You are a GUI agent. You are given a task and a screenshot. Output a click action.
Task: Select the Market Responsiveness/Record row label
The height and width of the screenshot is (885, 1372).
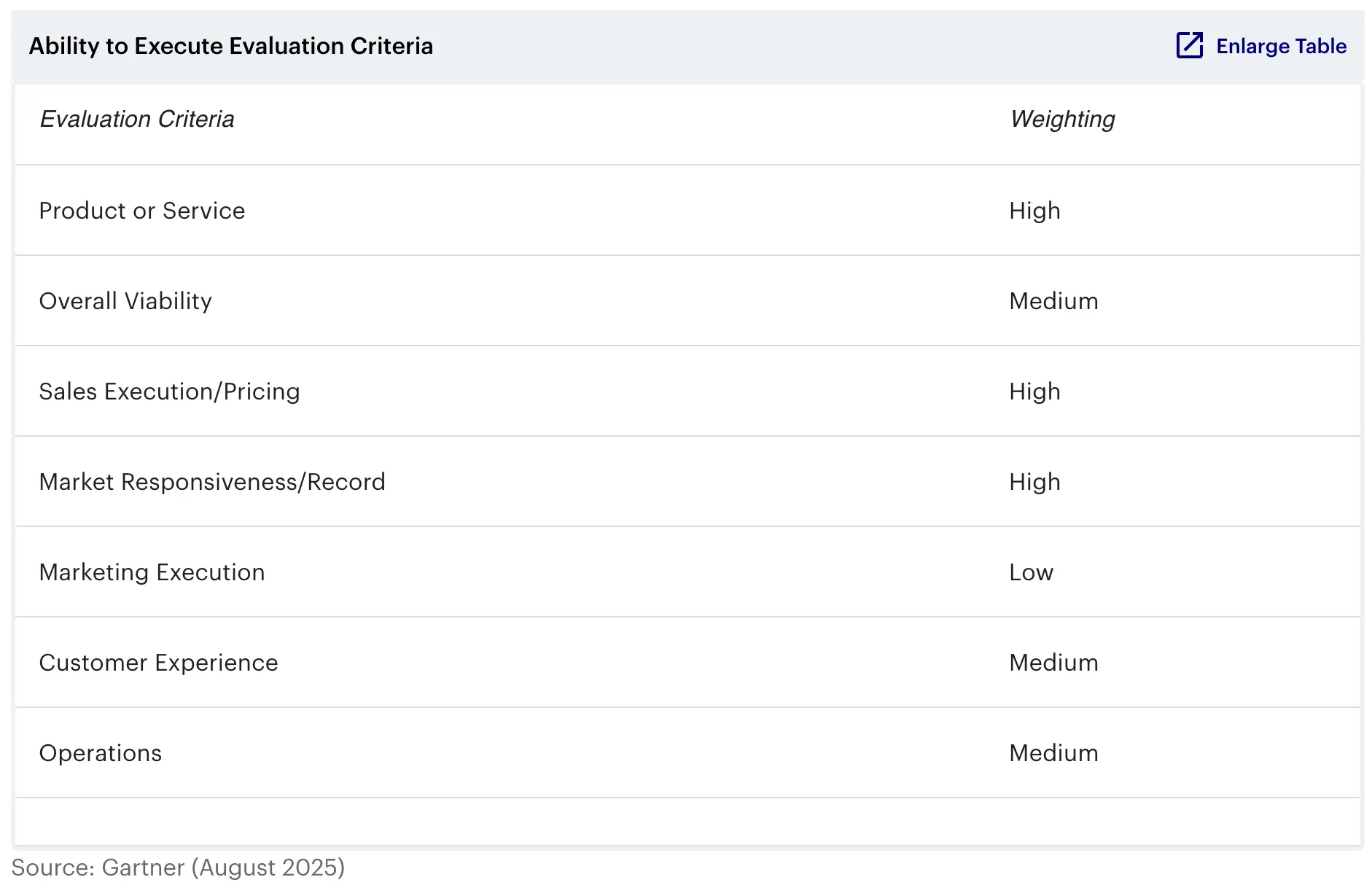212,482
